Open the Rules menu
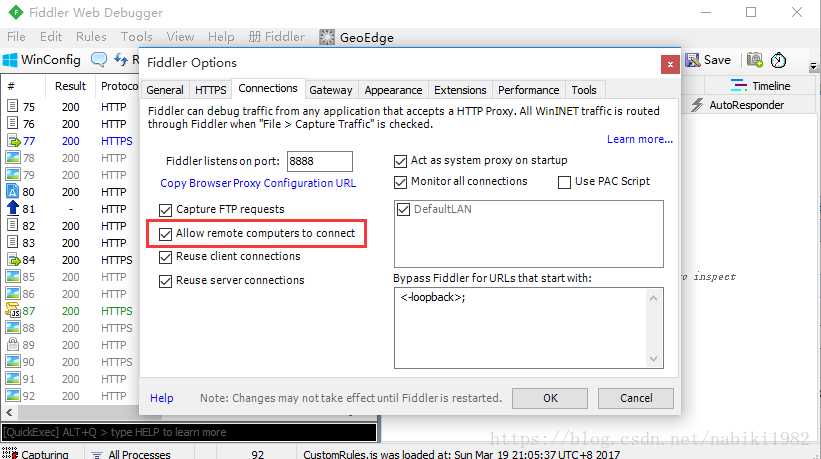This screenshot has width=821, height=459. (91, 37)
